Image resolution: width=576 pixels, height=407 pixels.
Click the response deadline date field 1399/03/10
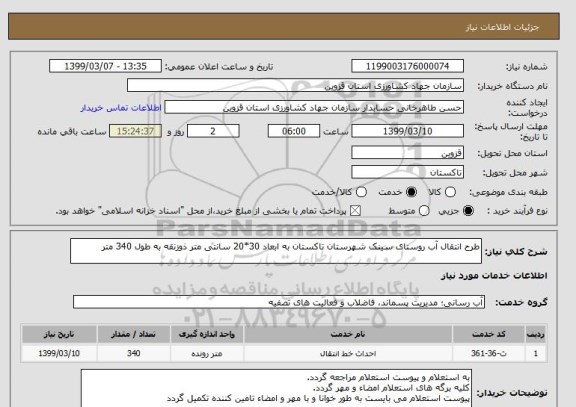click(x=407, y=131)
